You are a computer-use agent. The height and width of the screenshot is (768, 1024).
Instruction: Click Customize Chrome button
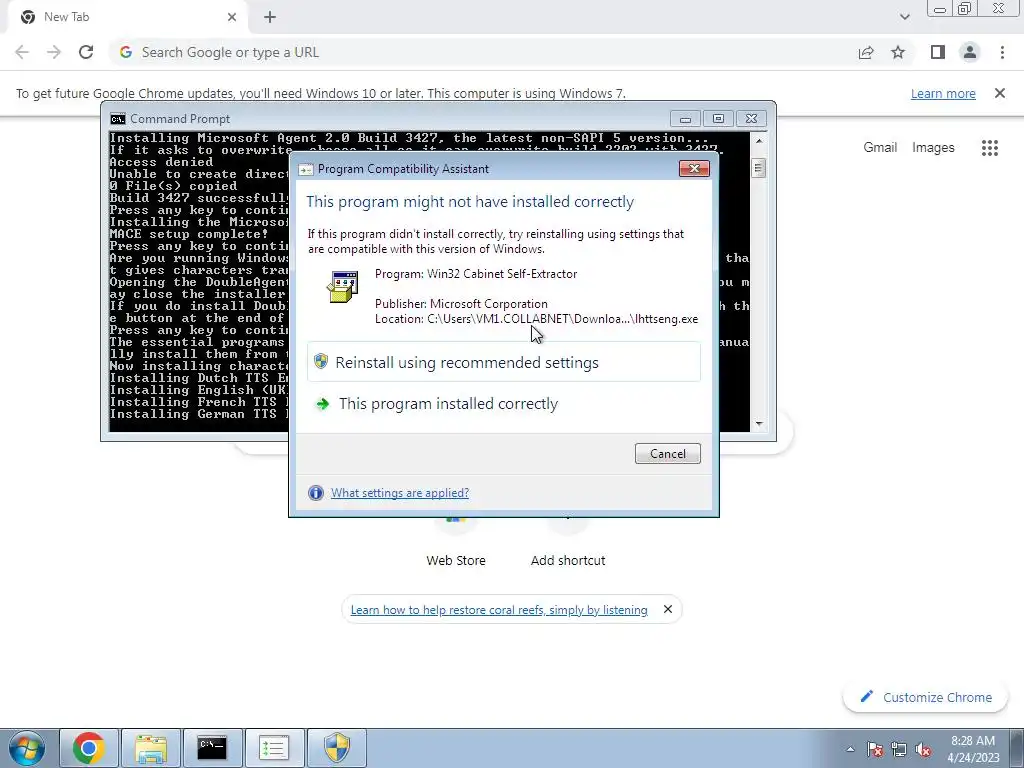(x=926, y=697)
